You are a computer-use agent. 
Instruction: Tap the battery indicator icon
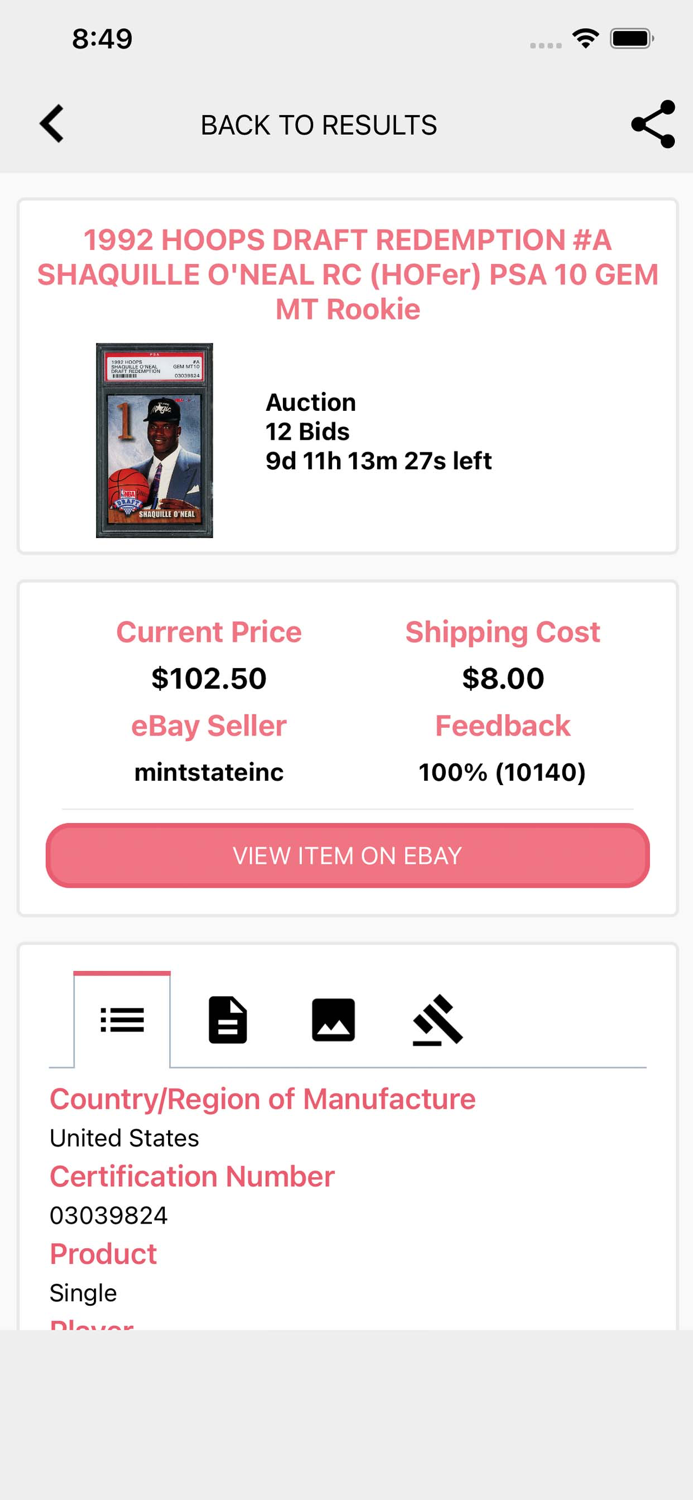pyautogui.click(x=633, y=38)
